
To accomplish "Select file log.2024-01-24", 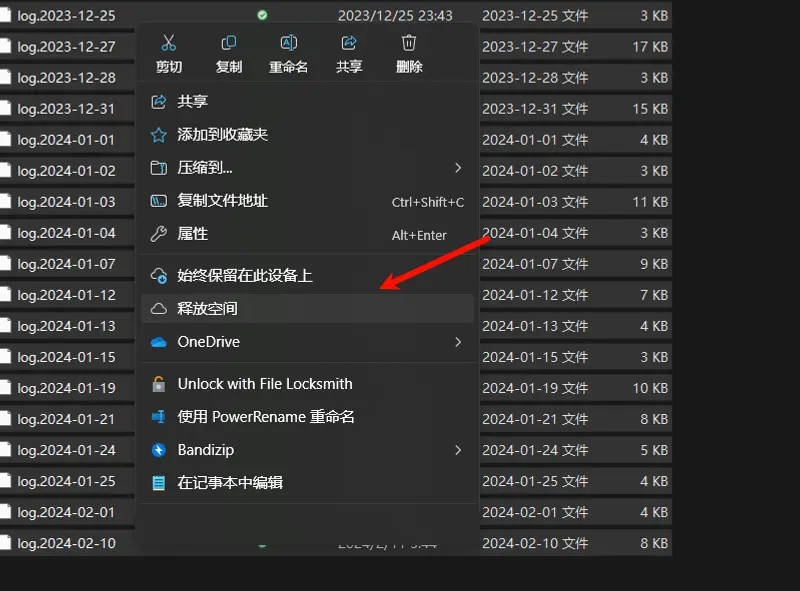I will 66,450.
